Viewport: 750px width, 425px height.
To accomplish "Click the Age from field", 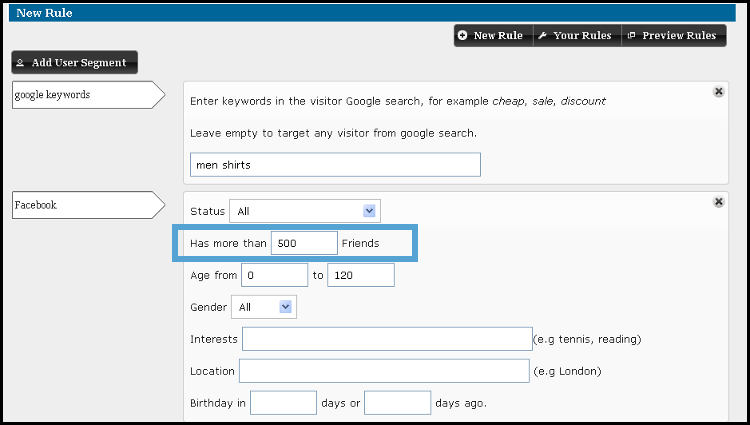I will (275, 275).
